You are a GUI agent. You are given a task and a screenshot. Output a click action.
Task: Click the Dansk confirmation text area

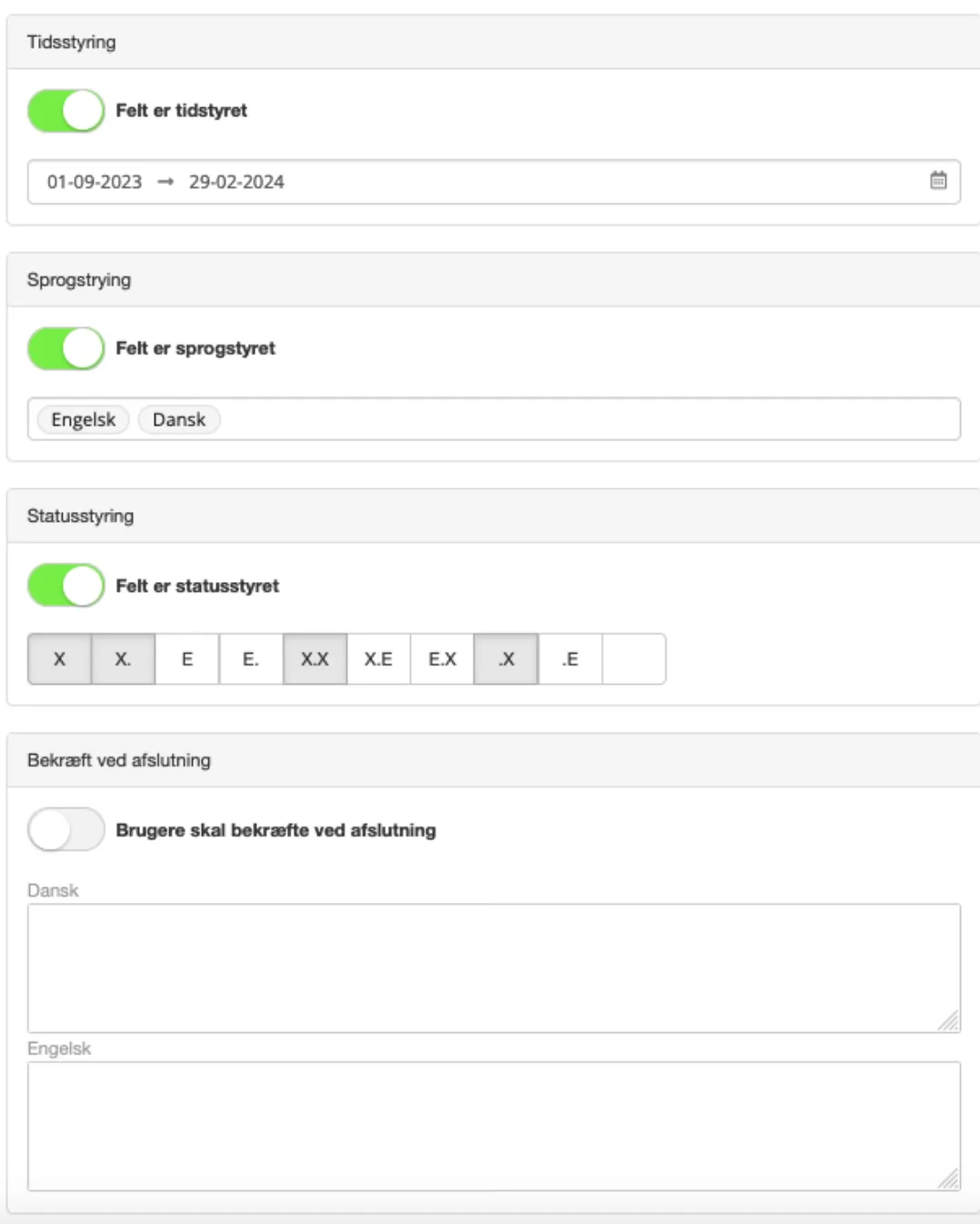494,968
